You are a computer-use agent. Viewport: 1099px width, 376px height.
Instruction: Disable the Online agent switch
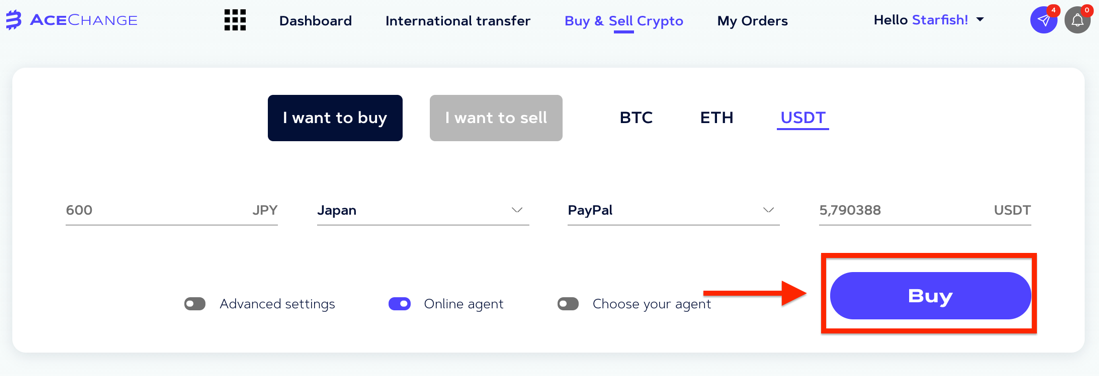pos(400,304)
